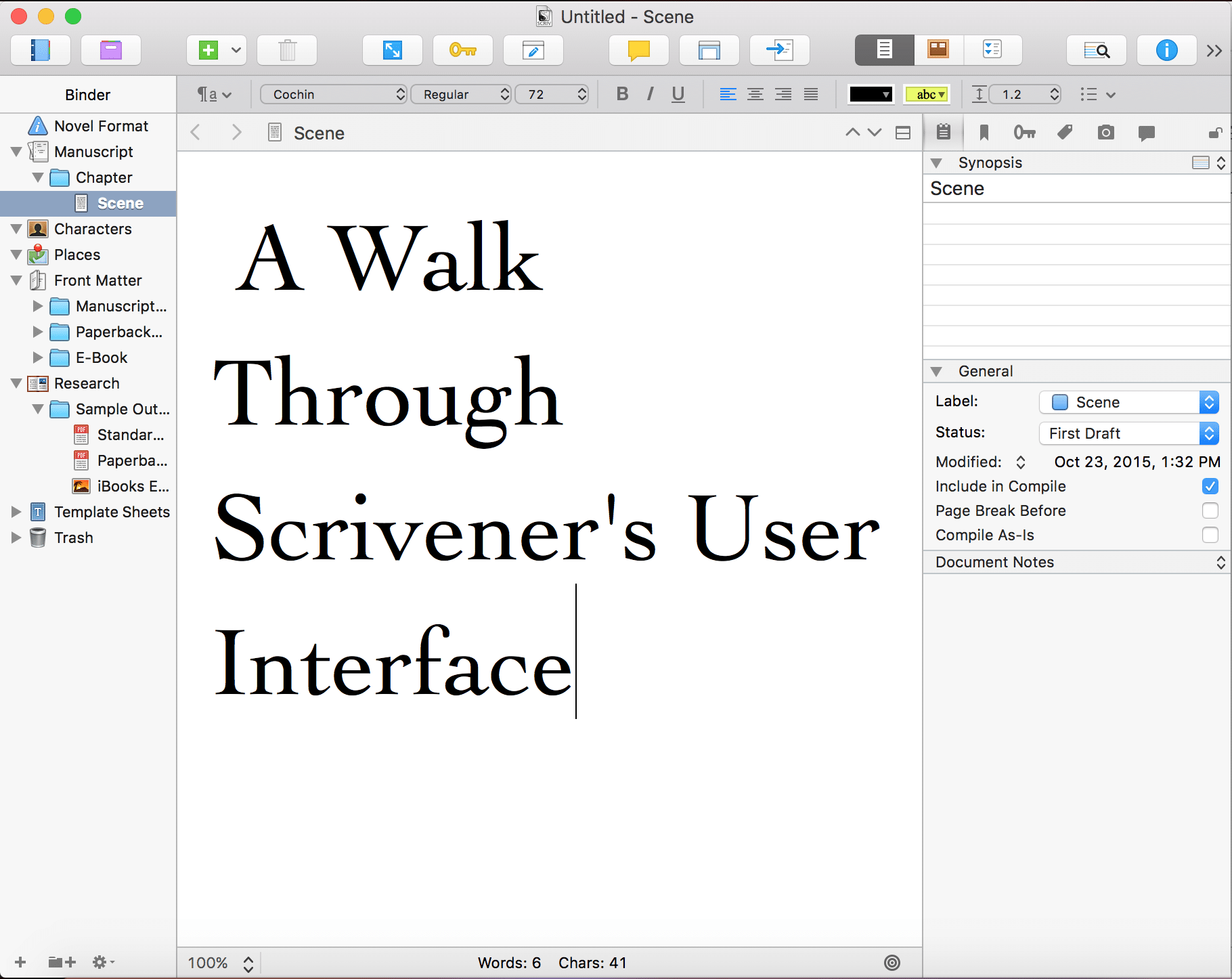Image resolution: width=1232 pixels, height=979 pixels.
Task: Open the Cochin font family dropdown
Action: (334, 94)
